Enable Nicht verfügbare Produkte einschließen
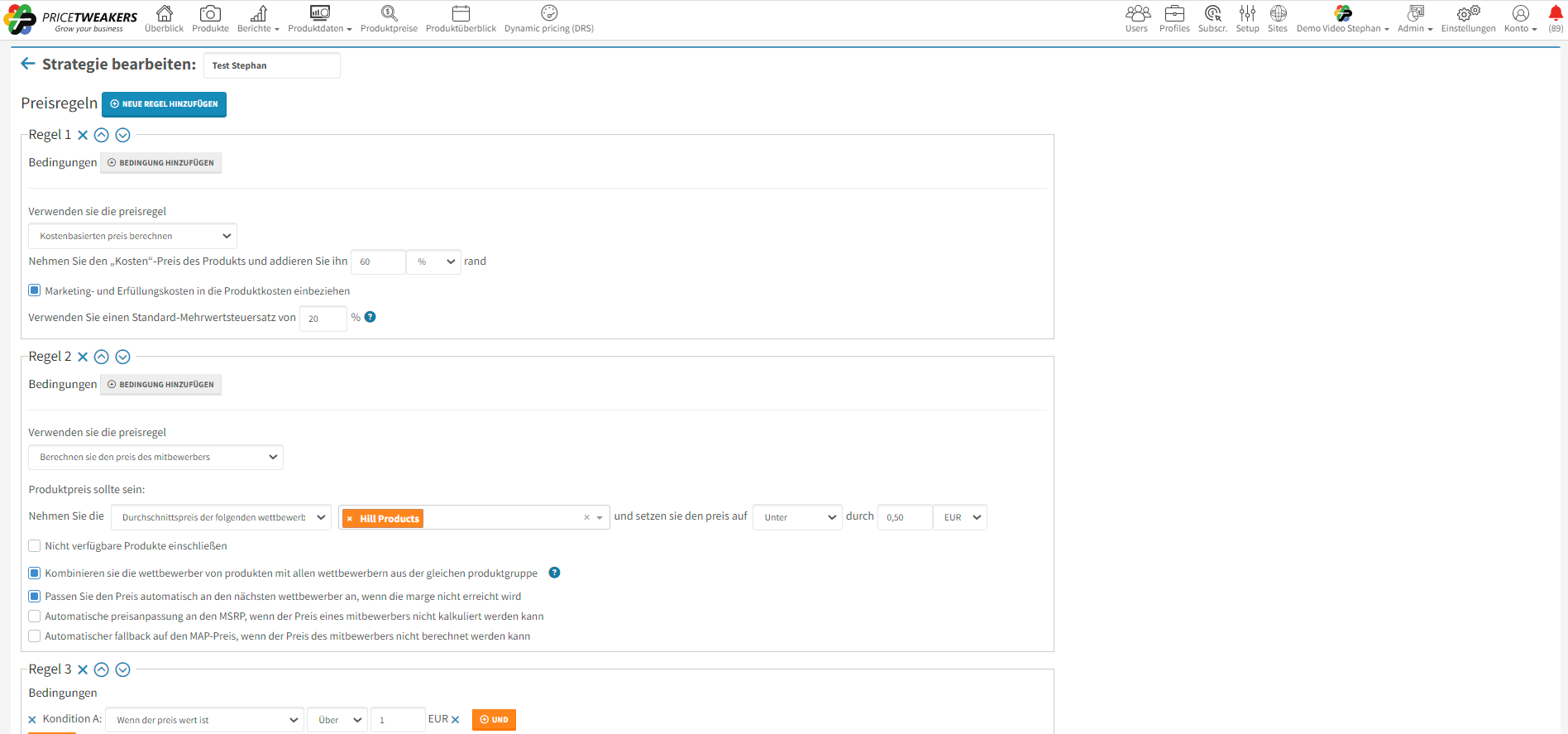The height and width of the screenshot is (734, 1568). coord(35,546)
